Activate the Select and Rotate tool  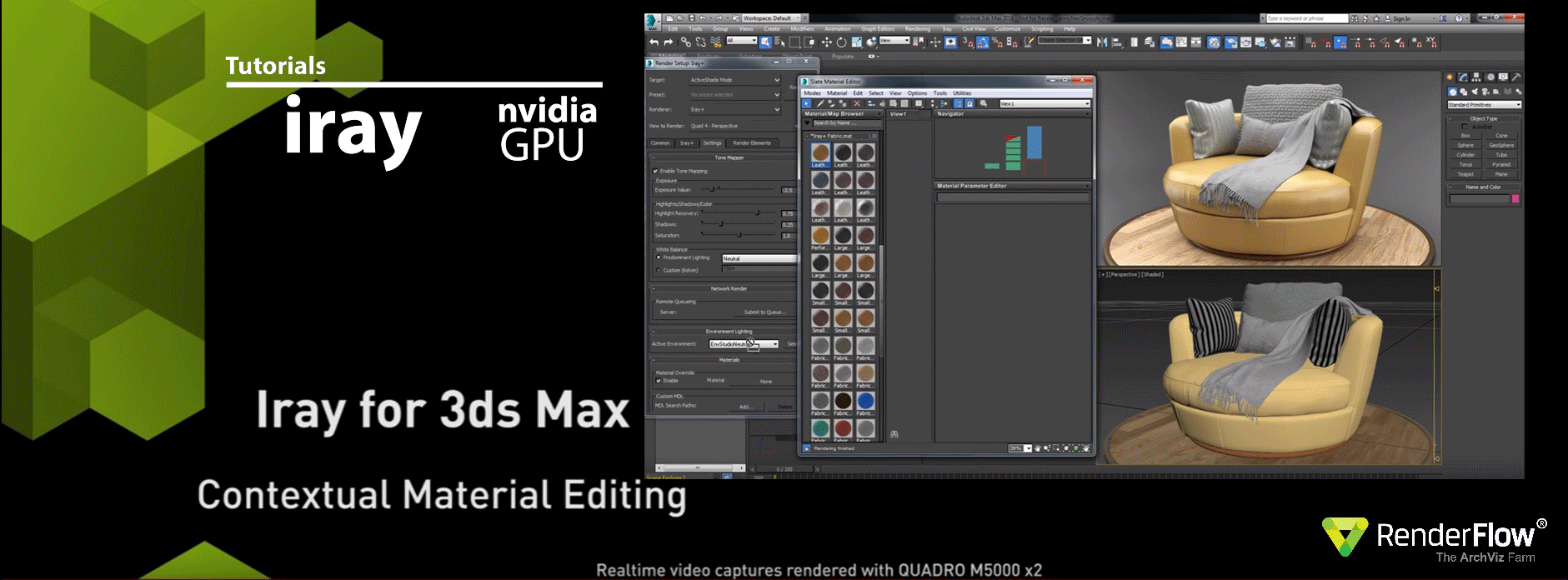point(841,42)
